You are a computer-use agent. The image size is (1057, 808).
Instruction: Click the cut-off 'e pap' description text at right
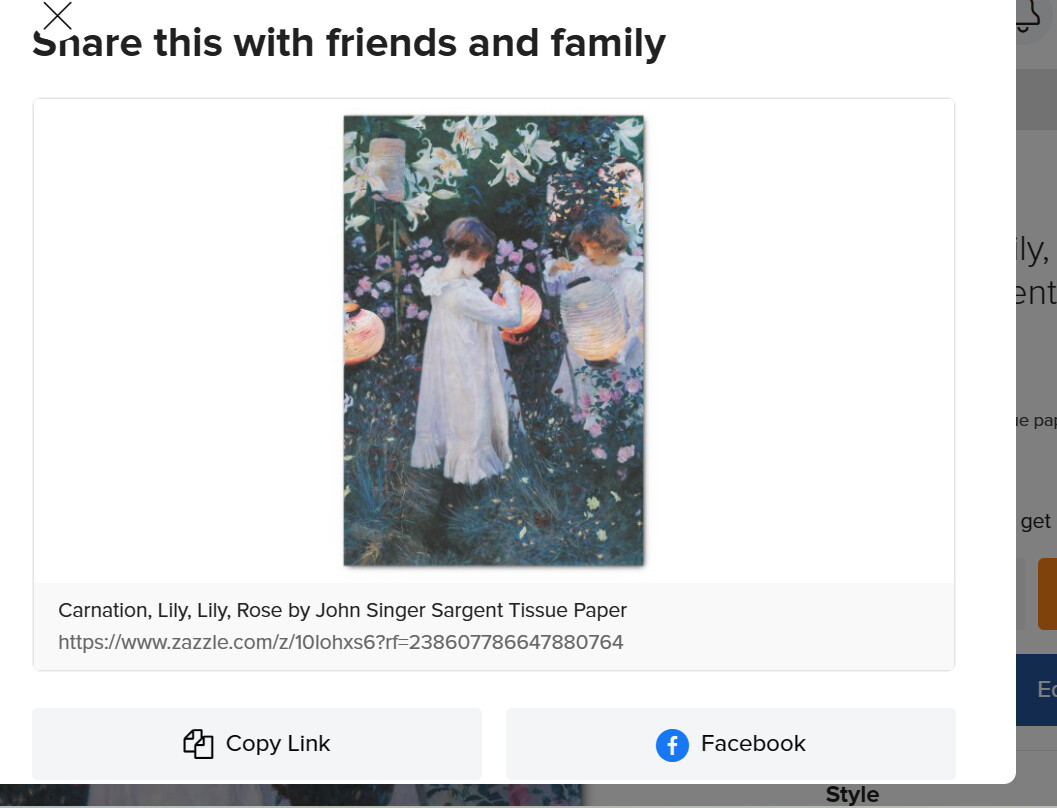point(1037,421)
